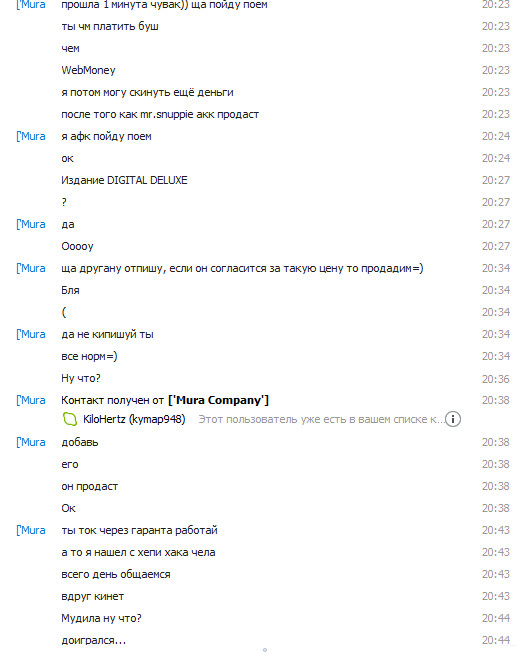516x653 pixels.
Task: Click the message 'вдруг кинет'
Action: tap(92, 596)
